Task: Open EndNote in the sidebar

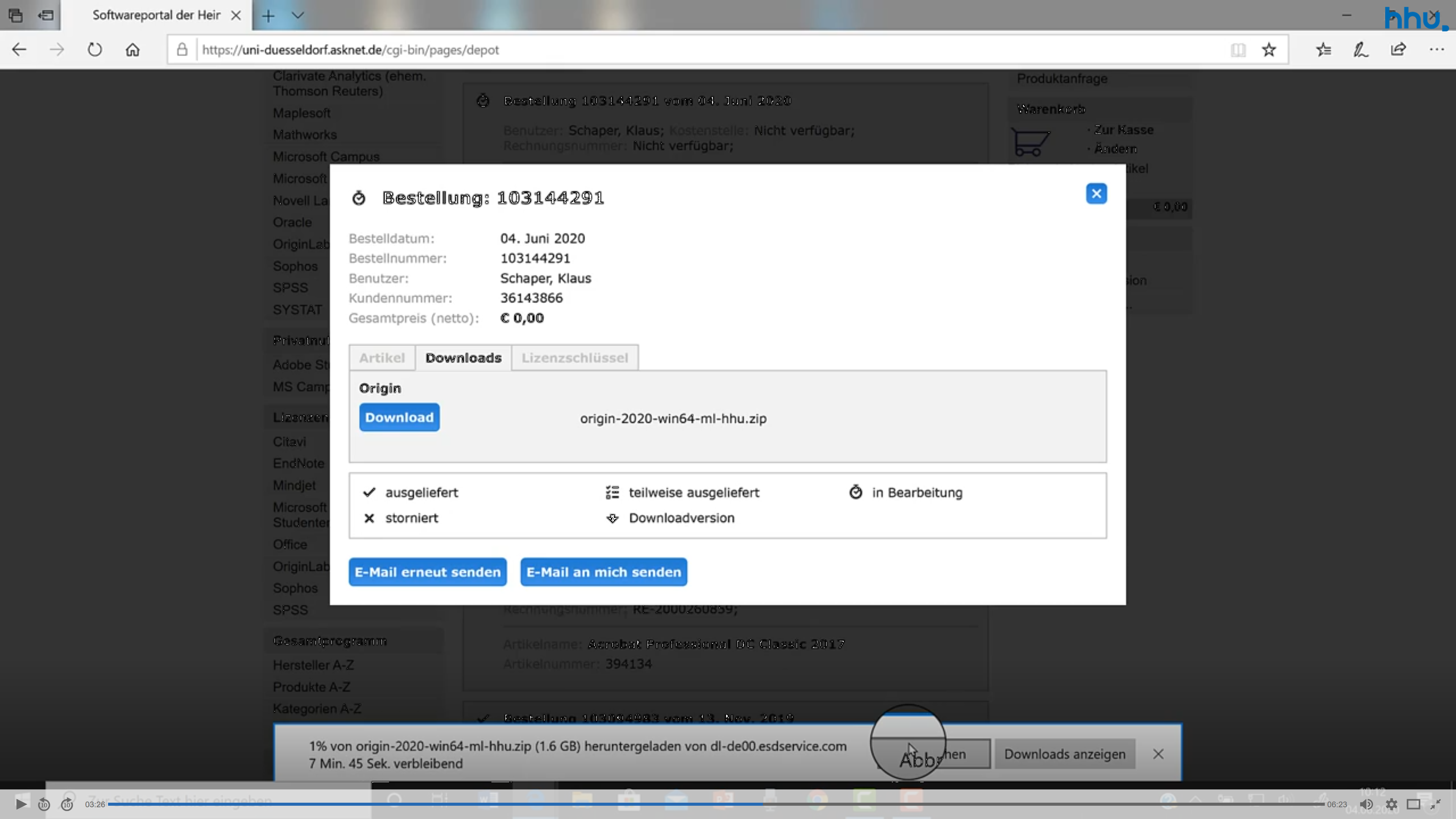Action: tap(298, 463)
